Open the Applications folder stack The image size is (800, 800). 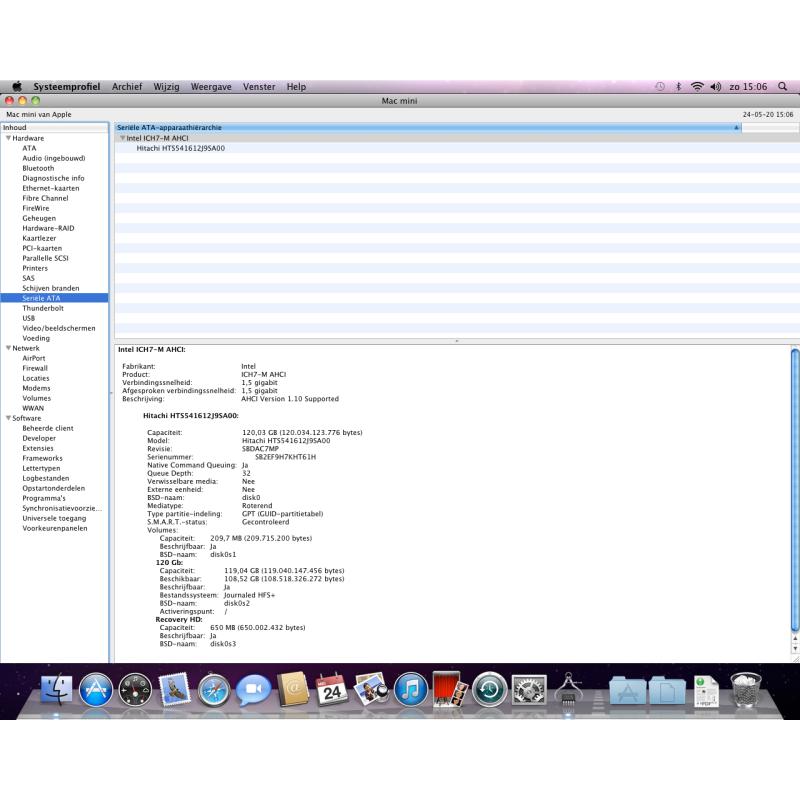[627, 690]
